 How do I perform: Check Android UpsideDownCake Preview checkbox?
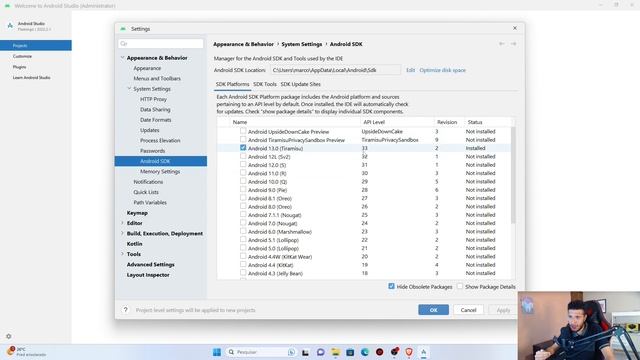pos(243,131)
